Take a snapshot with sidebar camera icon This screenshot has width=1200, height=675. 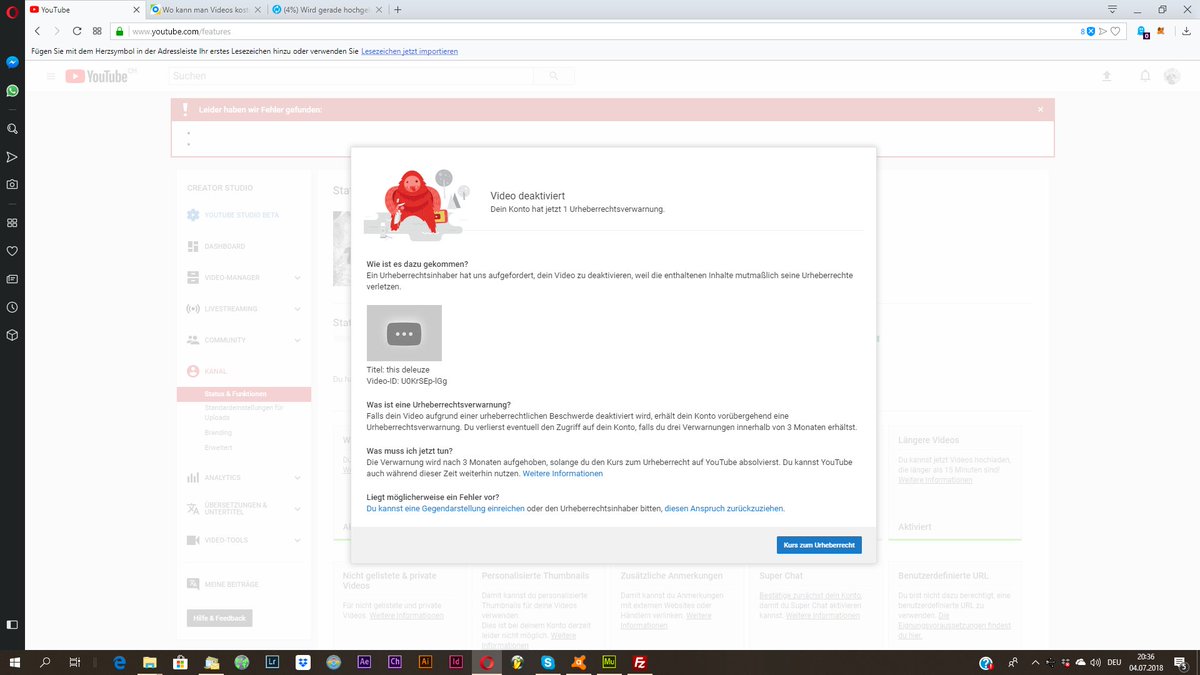click(x=12, y=185)
